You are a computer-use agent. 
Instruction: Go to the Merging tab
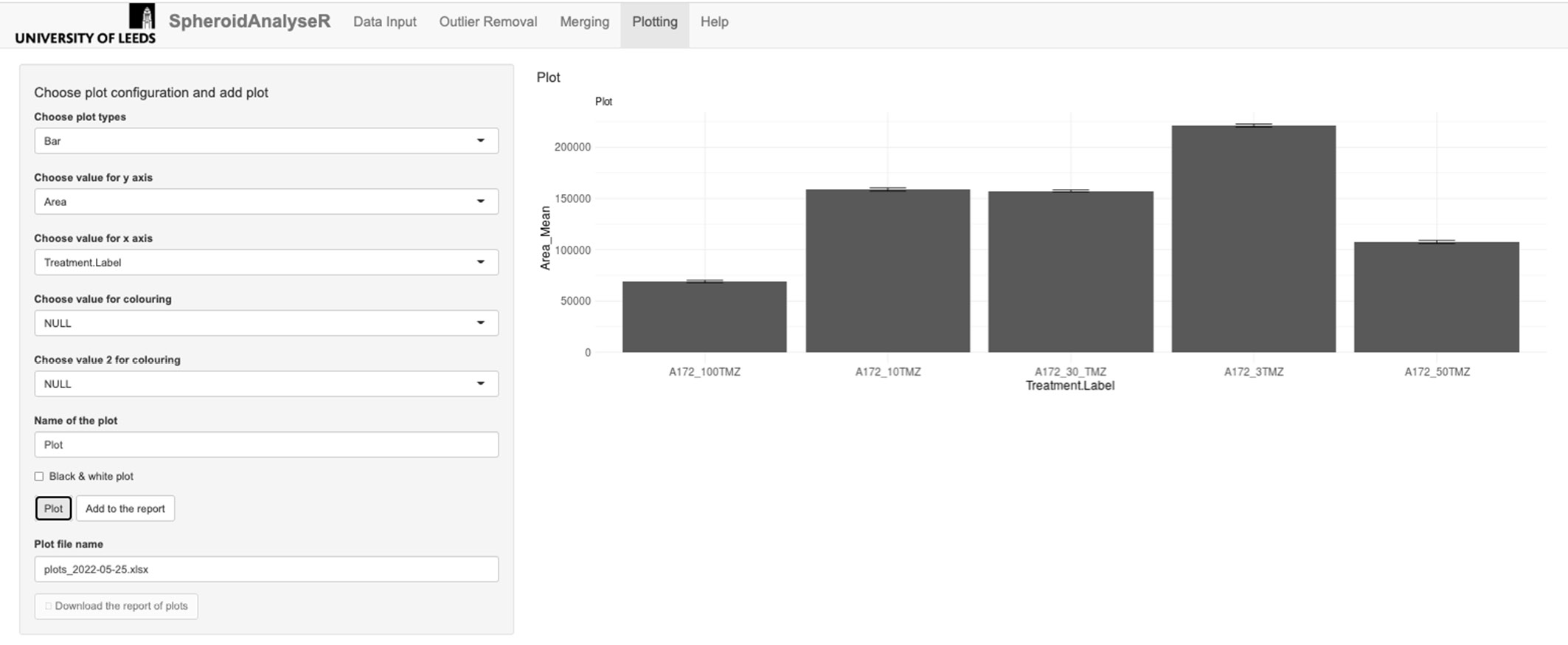(x=584, y=22)
